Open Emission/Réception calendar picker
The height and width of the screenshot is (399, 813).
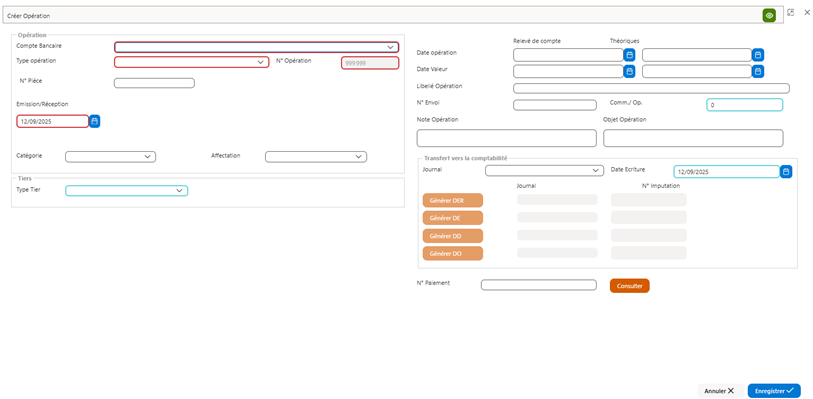pos(94,121)
